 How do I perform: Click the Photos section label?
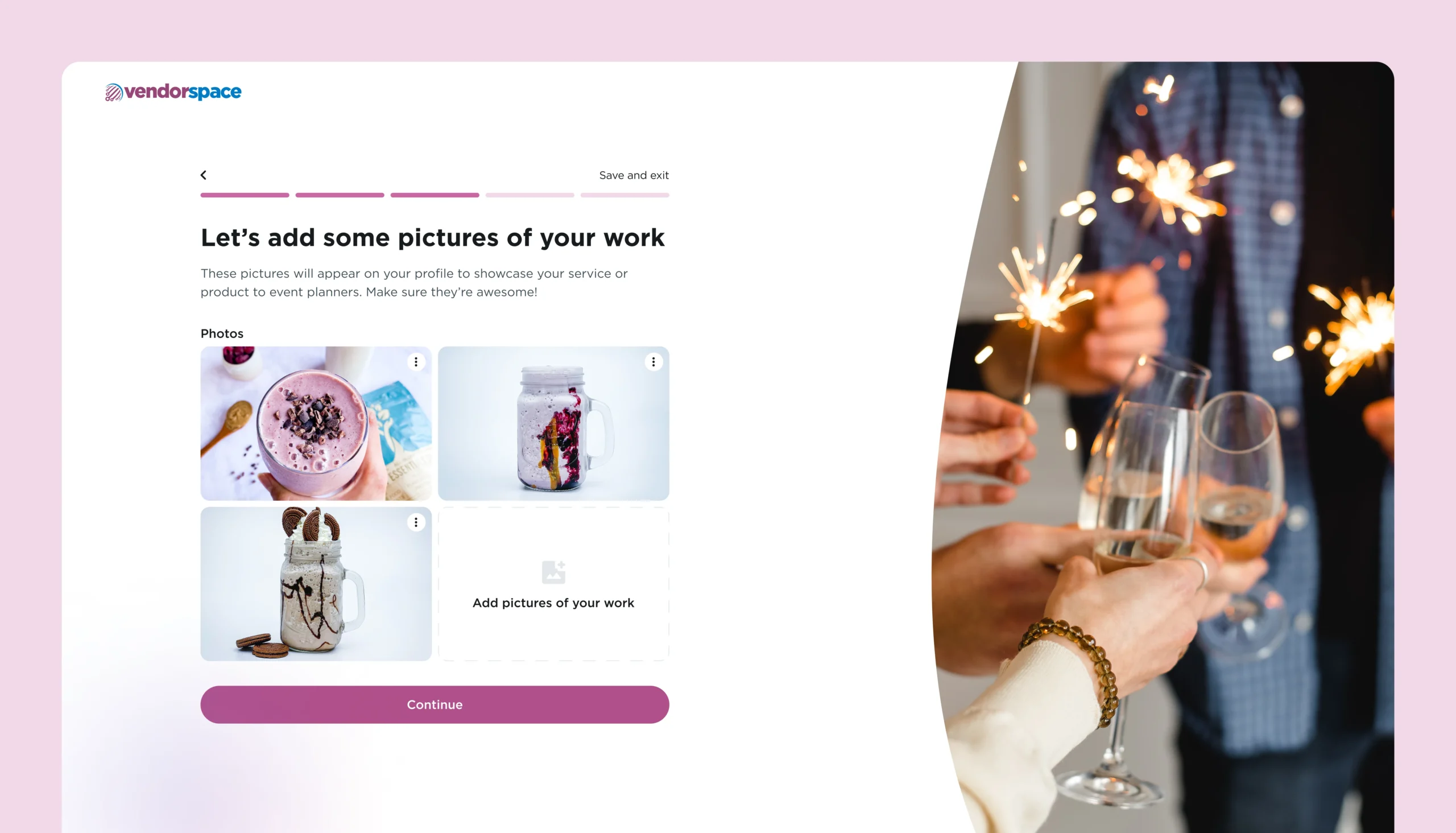[222, 333]
